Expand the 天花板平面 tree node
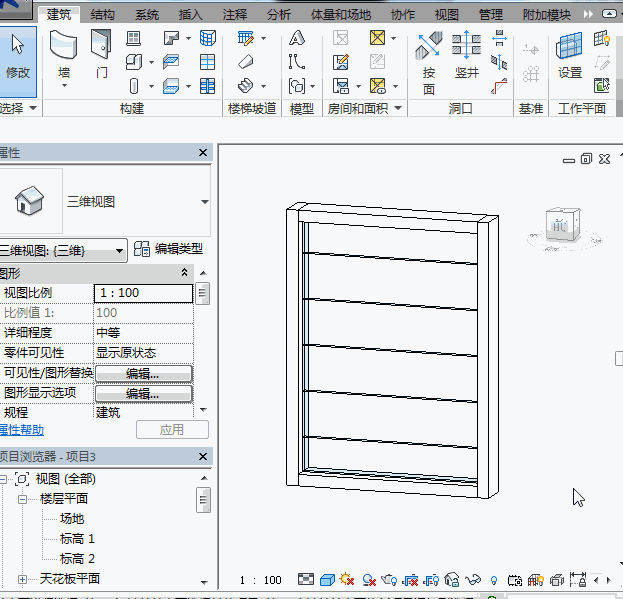The width and height of the screenshot is (623, 599). [x=22, y=579]
